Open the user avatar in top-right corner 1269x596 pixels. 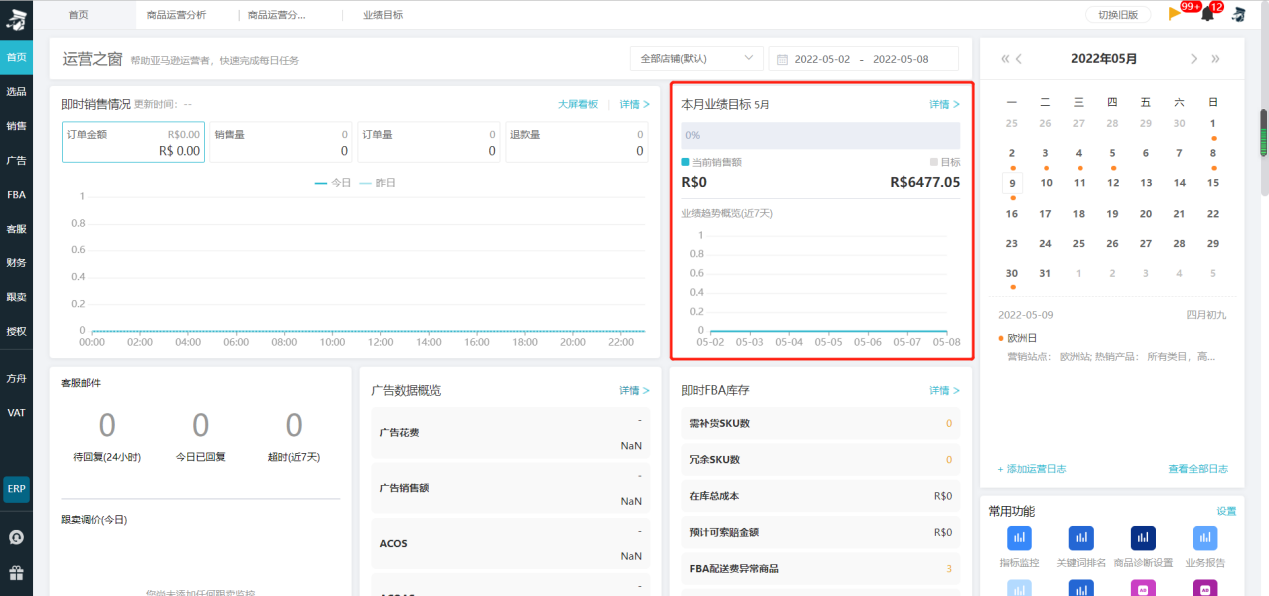(x=1238, y=14)
